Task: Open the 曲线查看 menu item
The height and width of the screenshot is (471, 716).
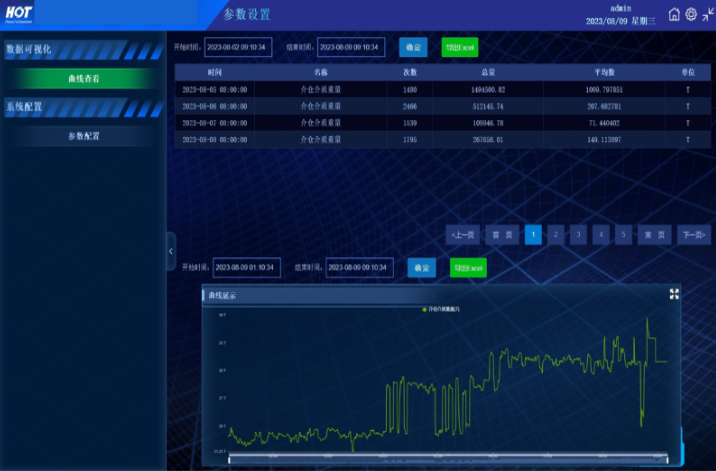Action: pos(84,79)
